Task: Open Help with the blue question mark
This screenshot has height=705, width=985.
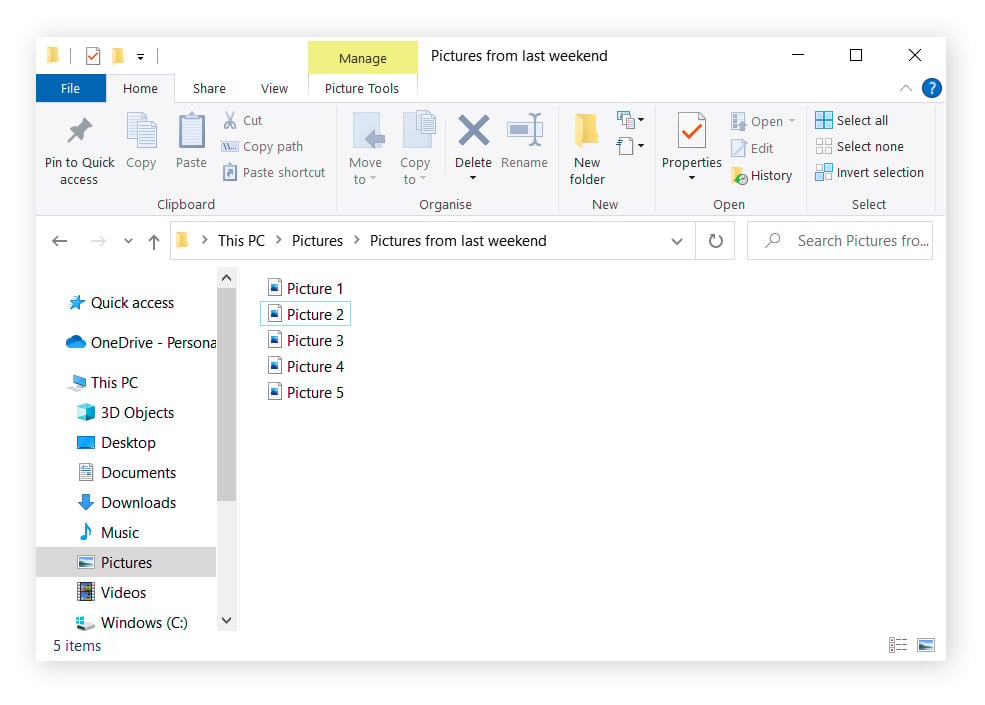Action: 932,88
